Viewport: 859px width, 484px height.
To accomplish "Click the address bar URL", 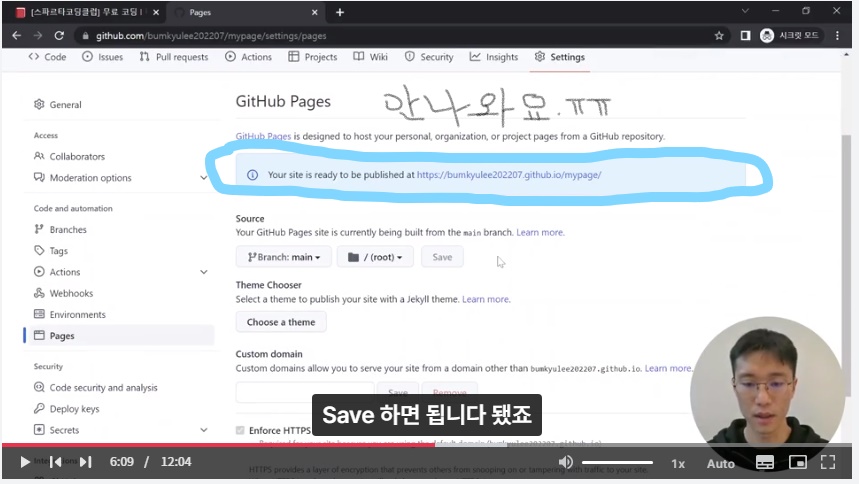I will tap(211, 36).
